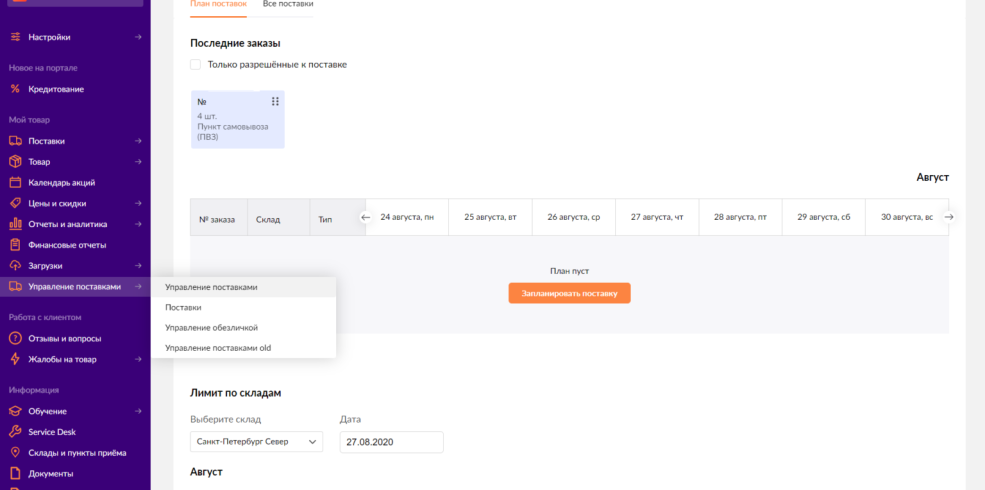Click the Settings sliders icon in sidebar
The width and height of the screenshot is (985, 490).
[x=15, y=37]
